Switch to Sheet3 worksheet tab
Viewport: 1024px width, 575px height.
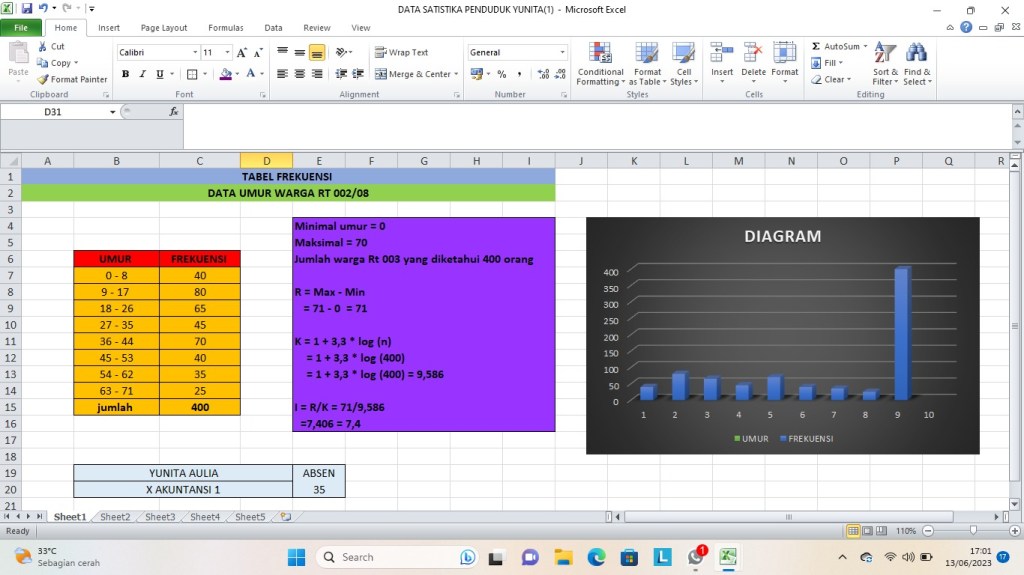coord(160,517)
